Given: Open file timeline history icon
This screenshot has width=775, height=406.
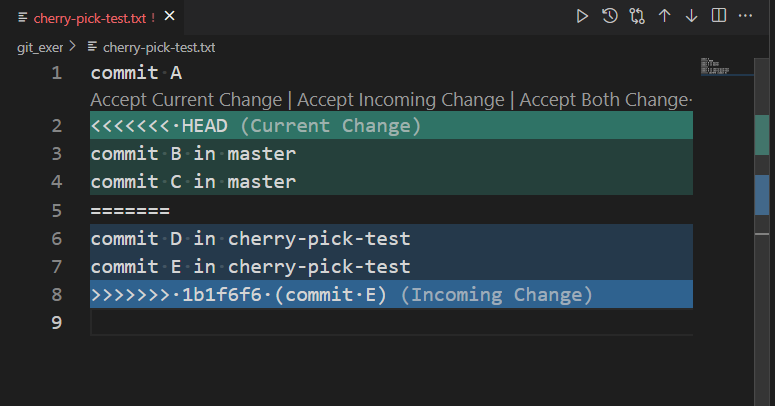Looking at the screenshot, I should (610, 16).
